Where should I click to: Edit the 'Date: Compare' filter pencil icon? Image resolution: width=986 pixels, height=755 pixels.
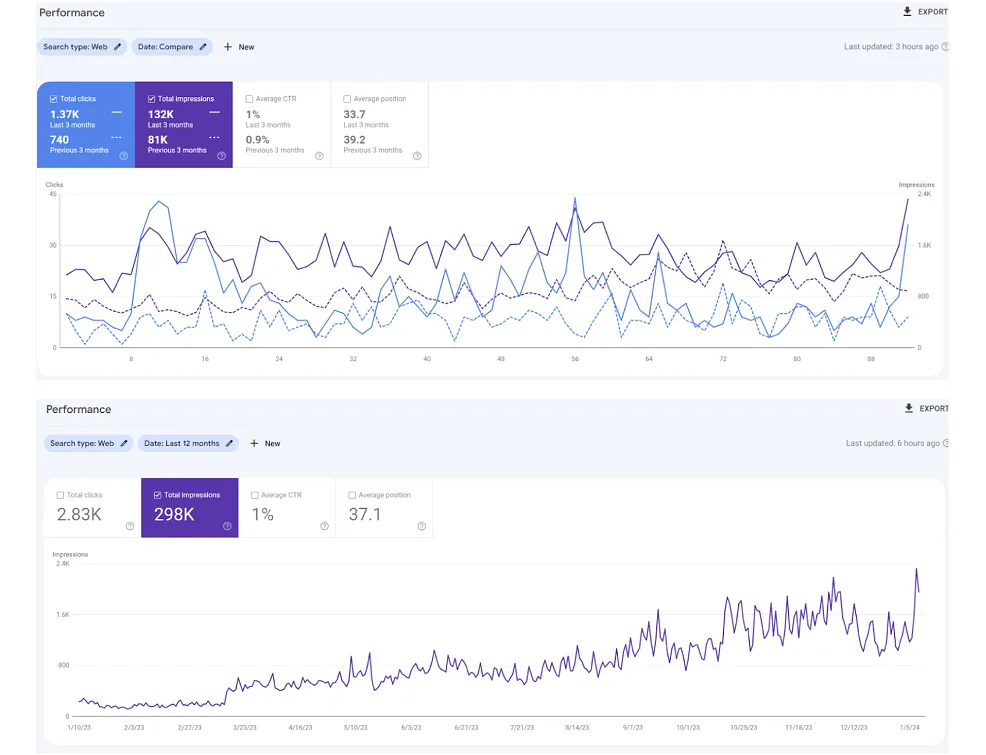(203, 47)
